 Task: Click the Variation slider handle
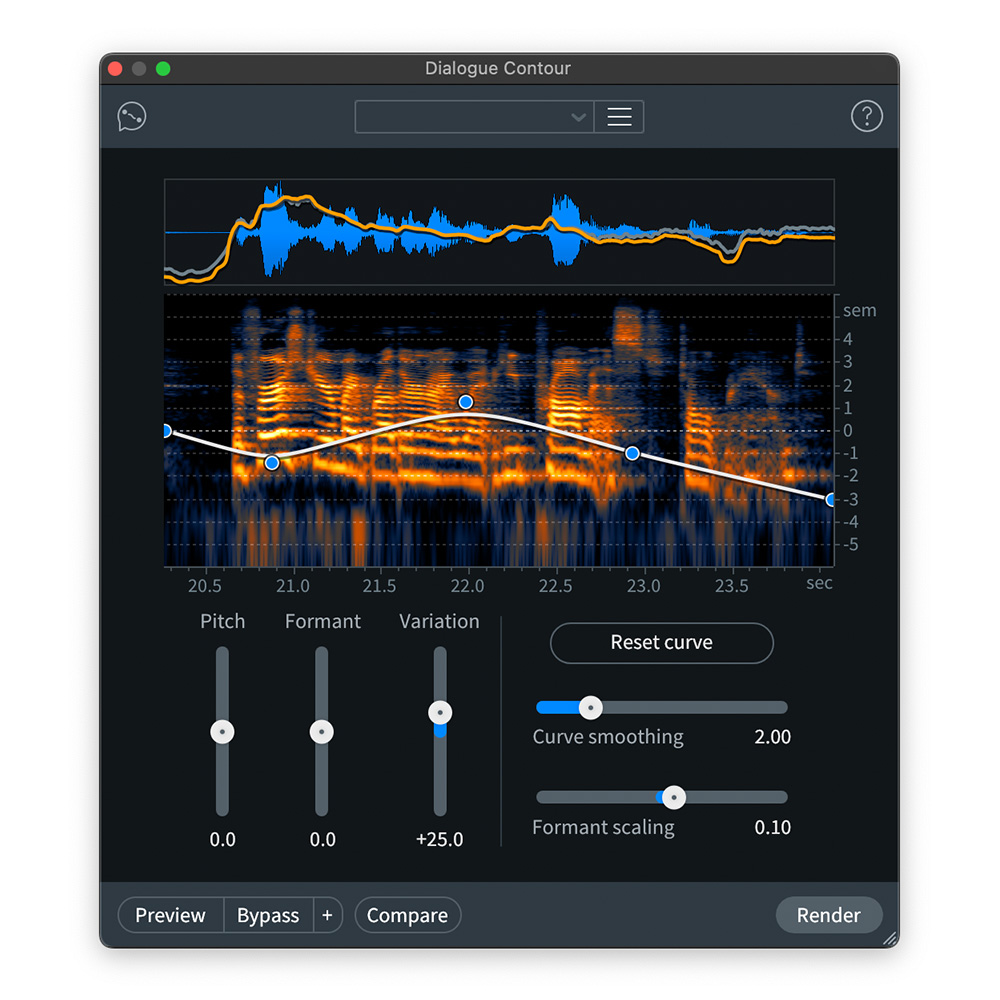tap(440, 712)
